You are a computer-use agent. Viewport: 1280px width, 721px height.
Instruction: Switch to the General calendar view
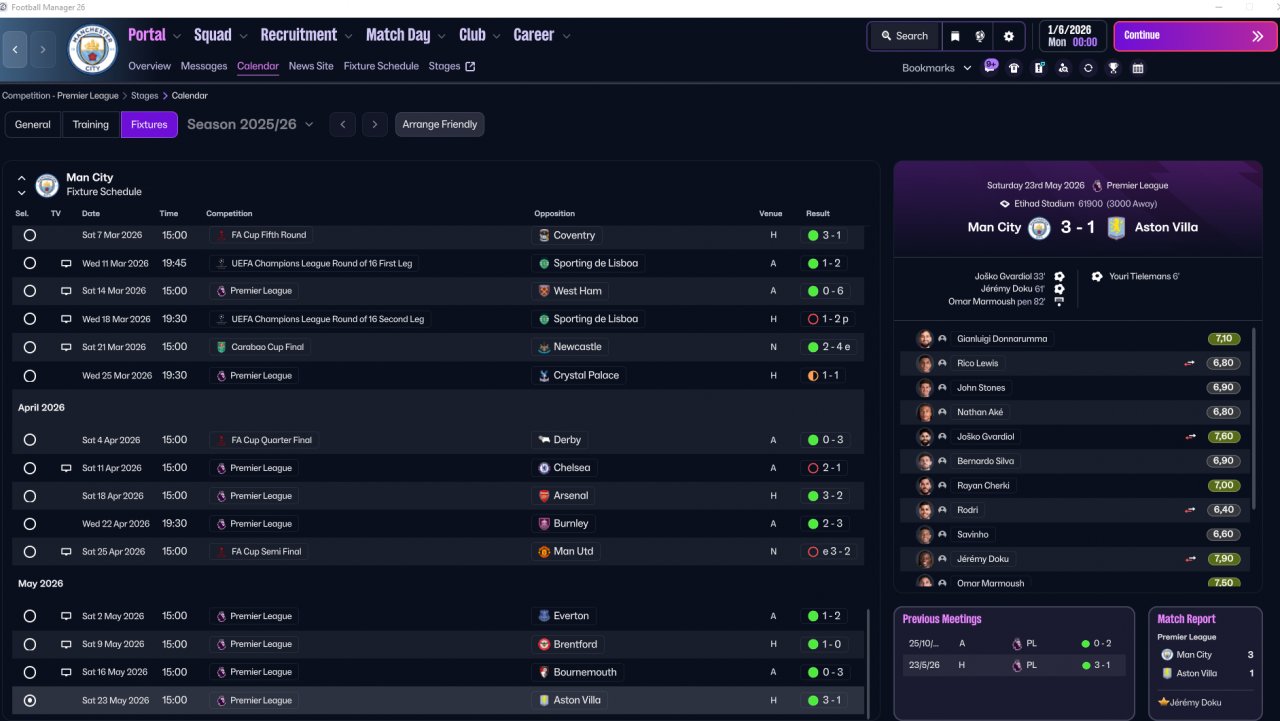click(x=33, y=125)
